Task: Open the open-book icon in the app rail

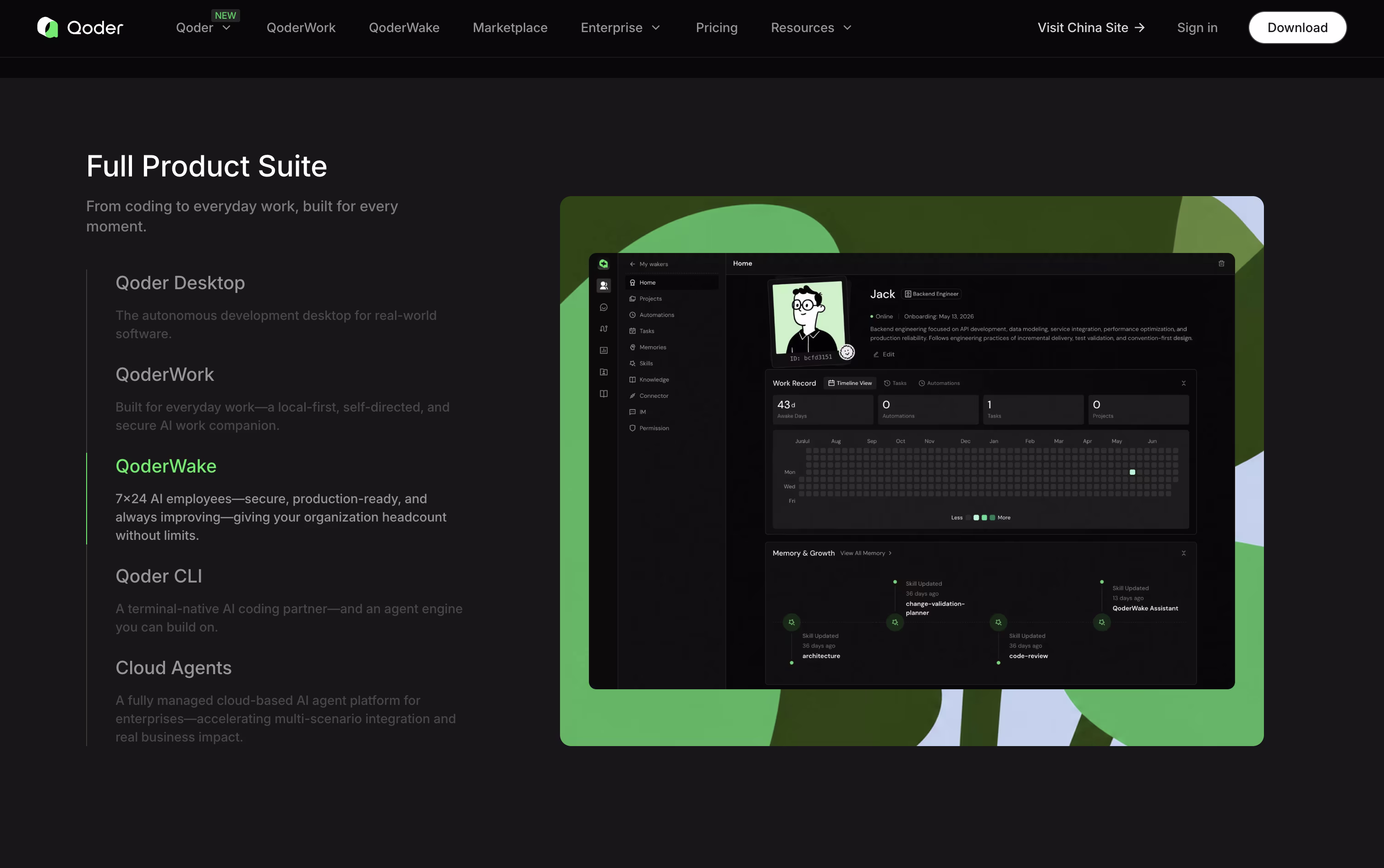Action: point(603,394)
